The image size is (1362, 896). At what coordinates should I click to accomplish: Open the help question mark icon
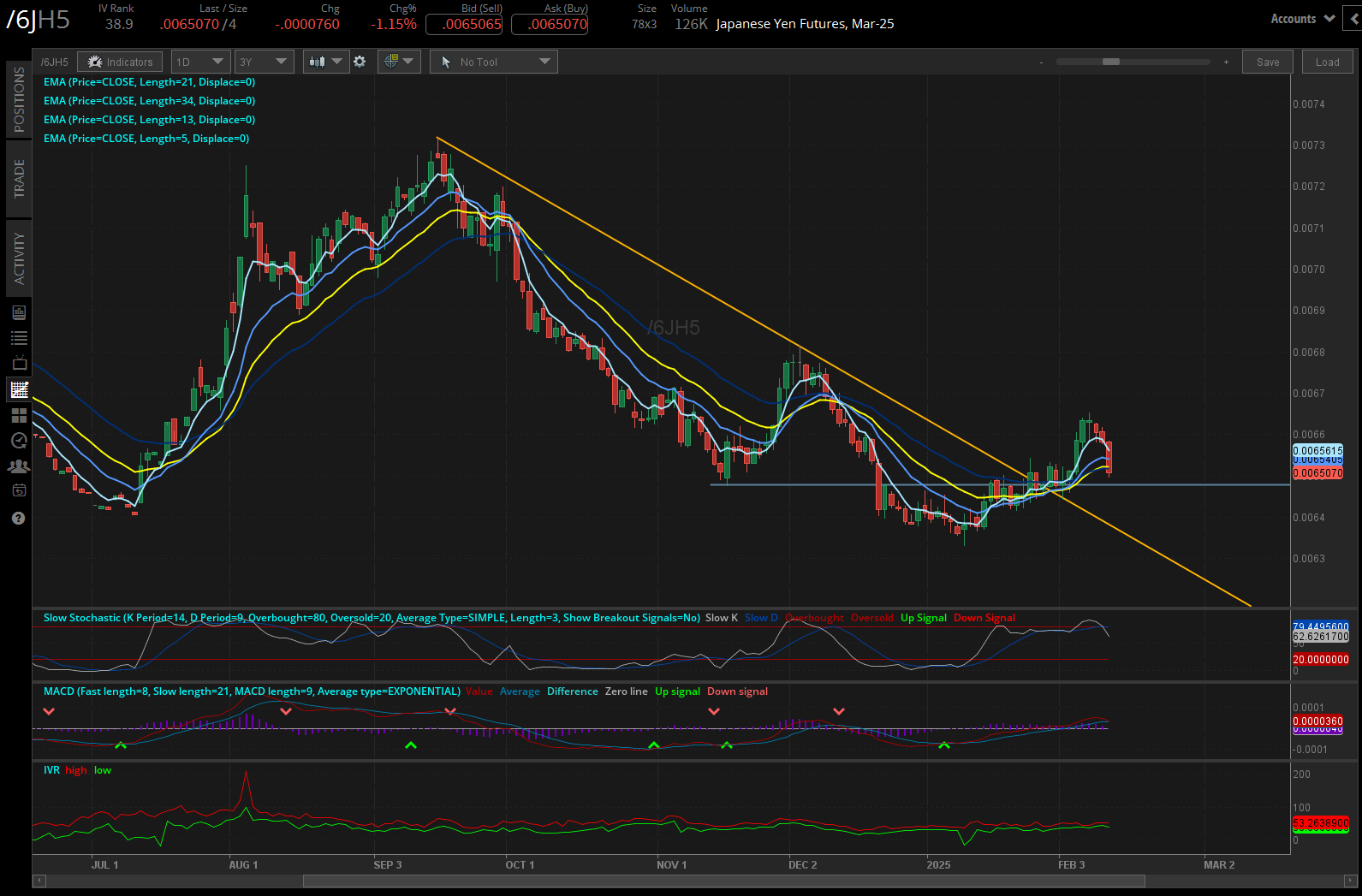click(19, 518)
